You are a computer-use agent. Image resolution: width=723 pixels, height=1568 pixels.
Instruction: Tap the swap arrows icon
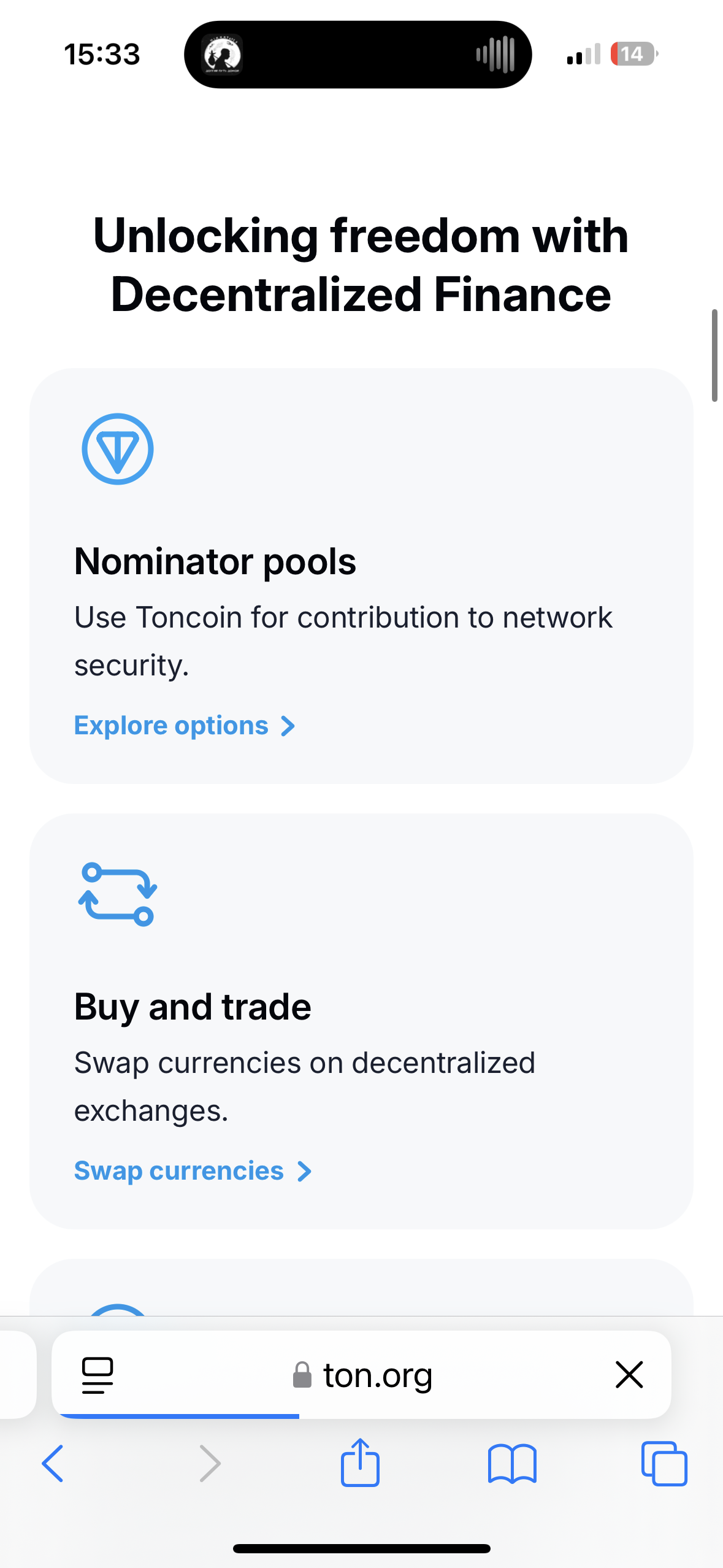point(117,894)
